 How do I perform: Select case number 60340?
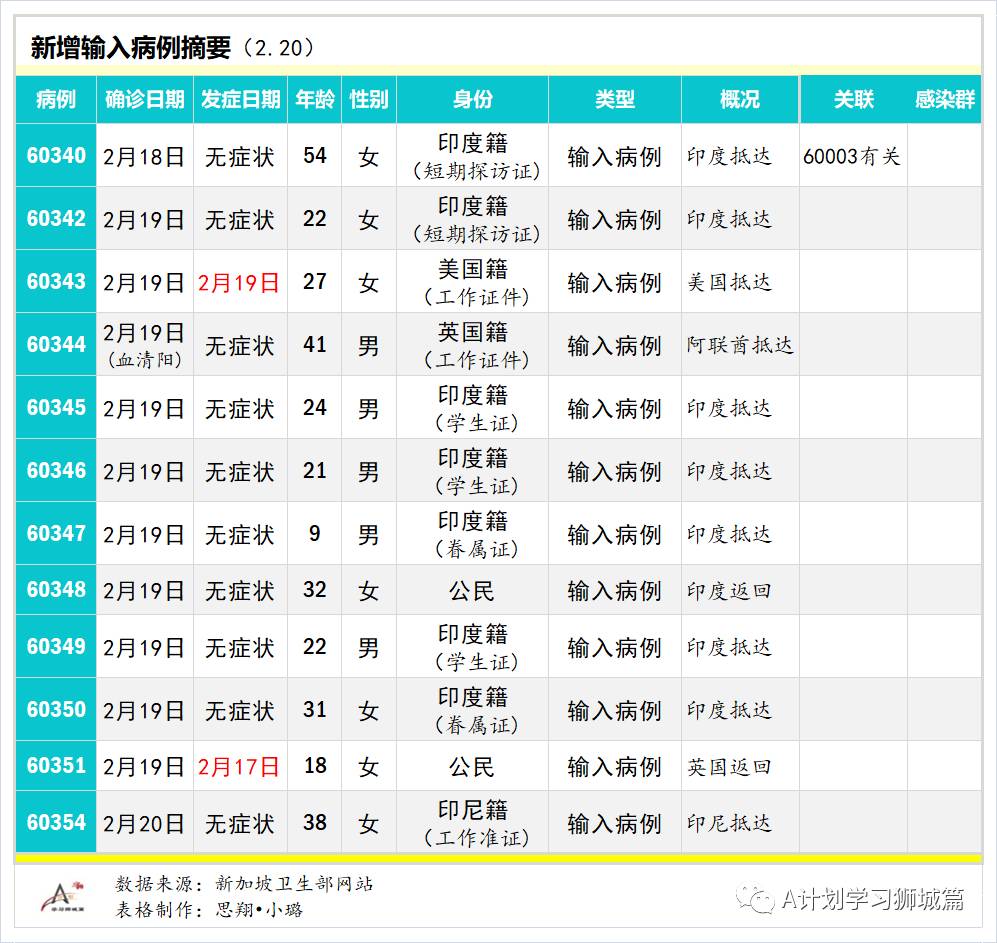click(x=55, y=155)
